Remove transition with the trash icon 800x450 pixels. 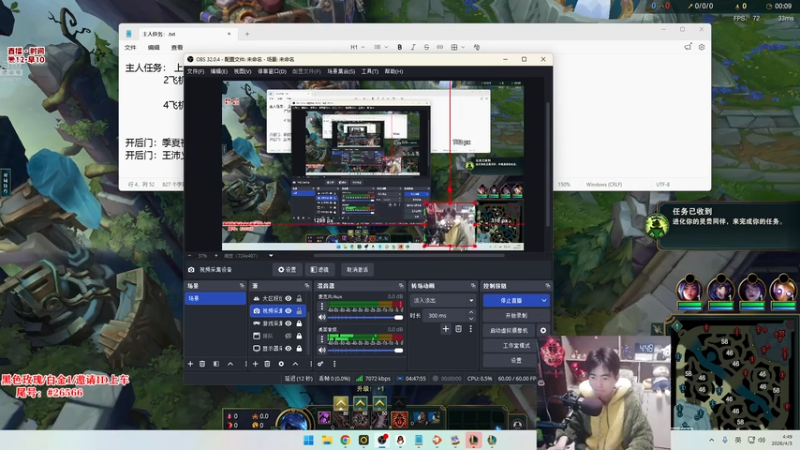coord(458,329)
